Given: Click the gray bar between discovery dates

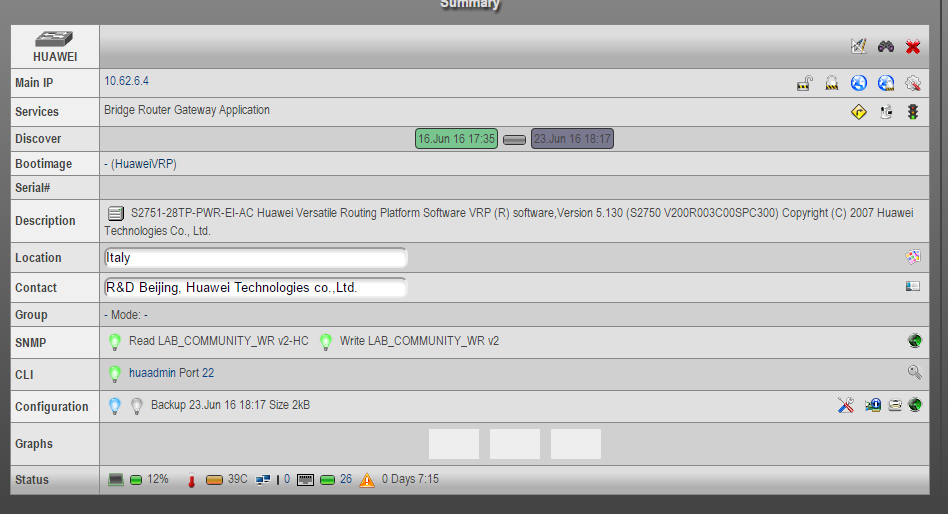Looking at the screenshot, I should [515, 140].
